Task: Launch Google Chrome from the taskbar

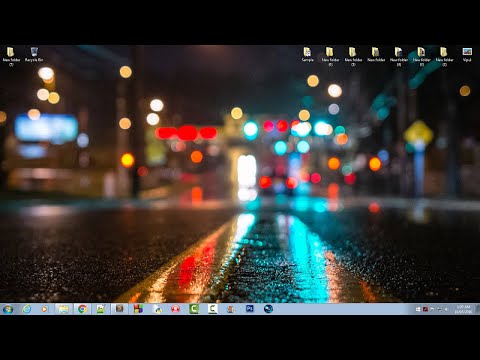Action: [82, 309]
